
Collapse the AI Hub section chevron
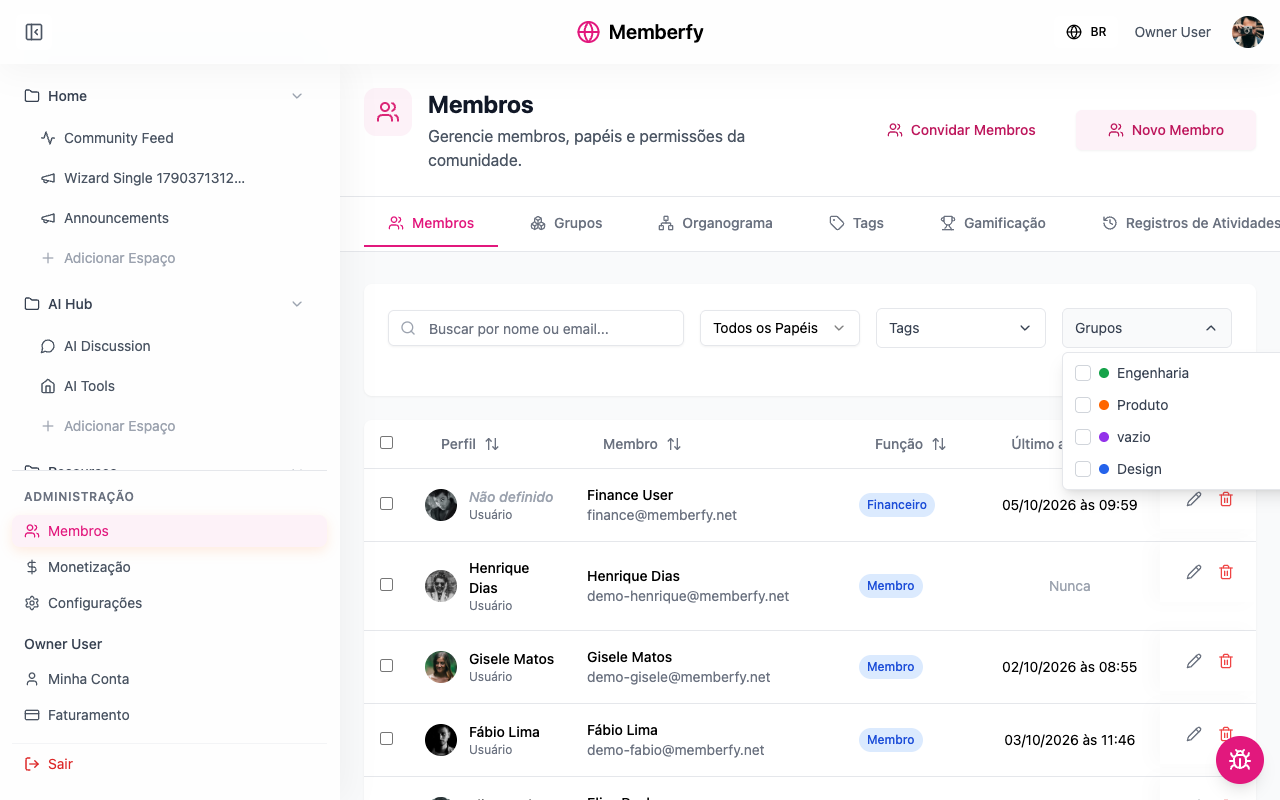click(297, 304)
